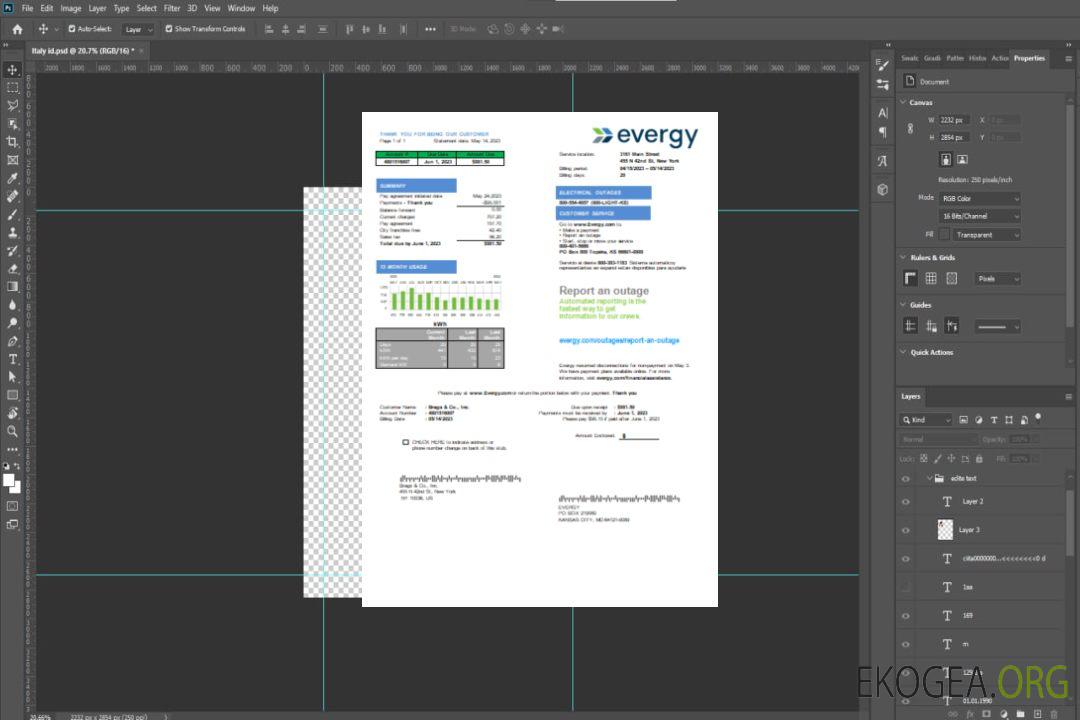Open the Filter menu
Image resolution: width=1080 pixels, height=720 pixels.
(172, 8)
